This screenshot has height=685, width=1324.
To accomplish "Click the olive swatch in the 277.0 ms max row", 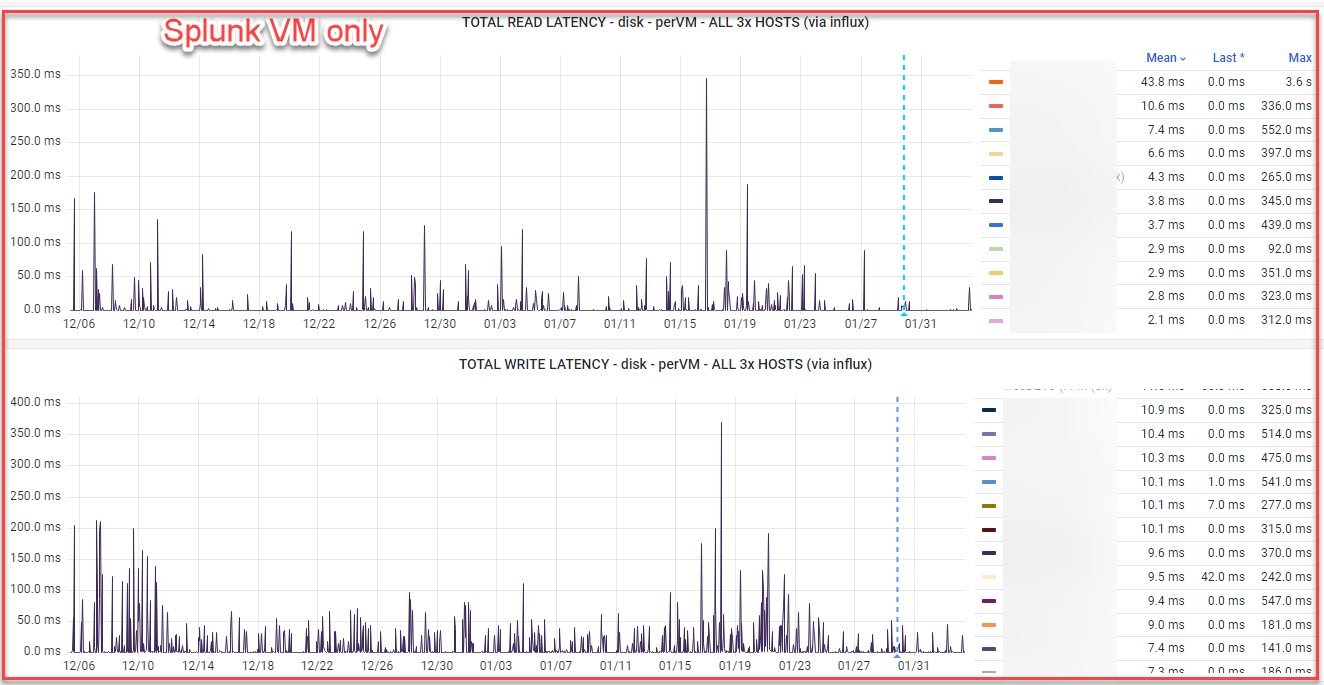I will [989, 506].
